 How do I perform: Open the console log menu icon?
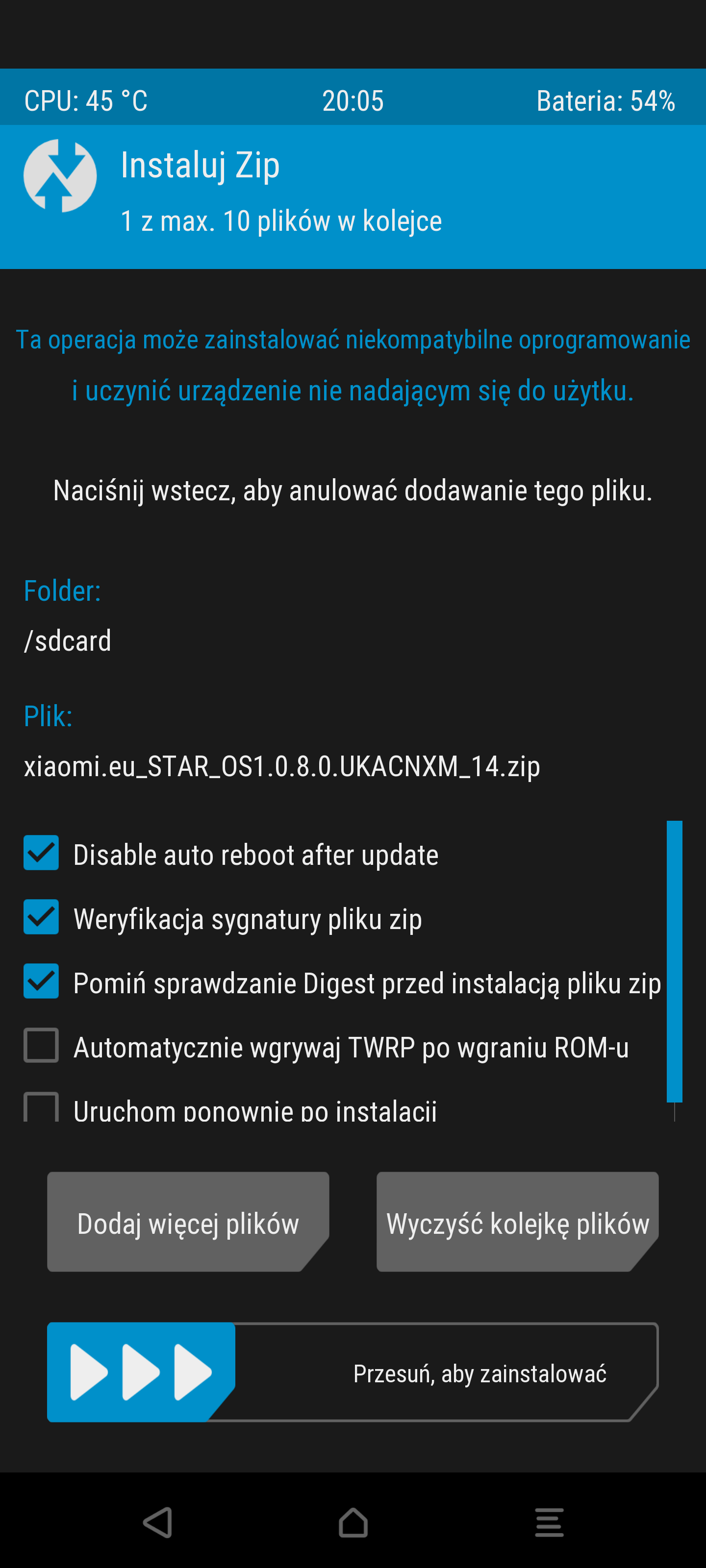[549, 1522]
